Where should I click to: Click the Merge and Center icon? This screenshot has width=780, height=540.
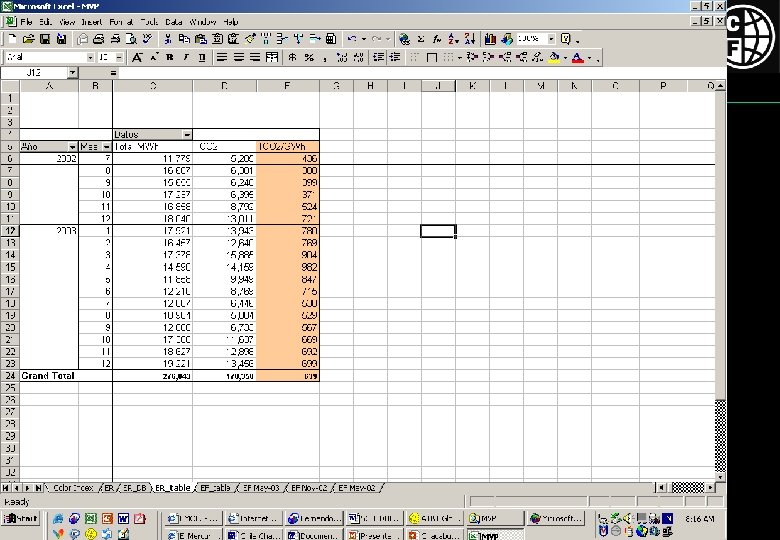click(x=272, y=58)
